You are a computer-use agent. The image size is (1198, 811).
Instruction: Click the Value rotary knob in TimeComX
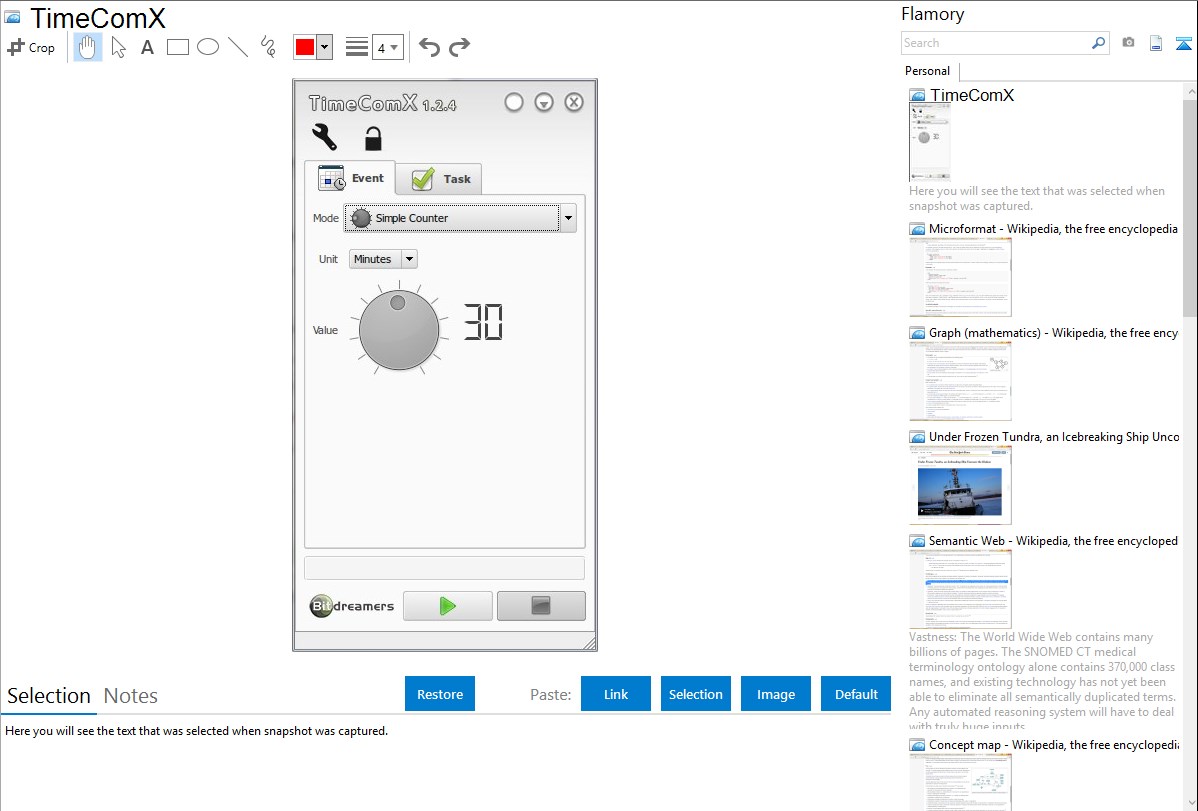(x=399, y=330)
